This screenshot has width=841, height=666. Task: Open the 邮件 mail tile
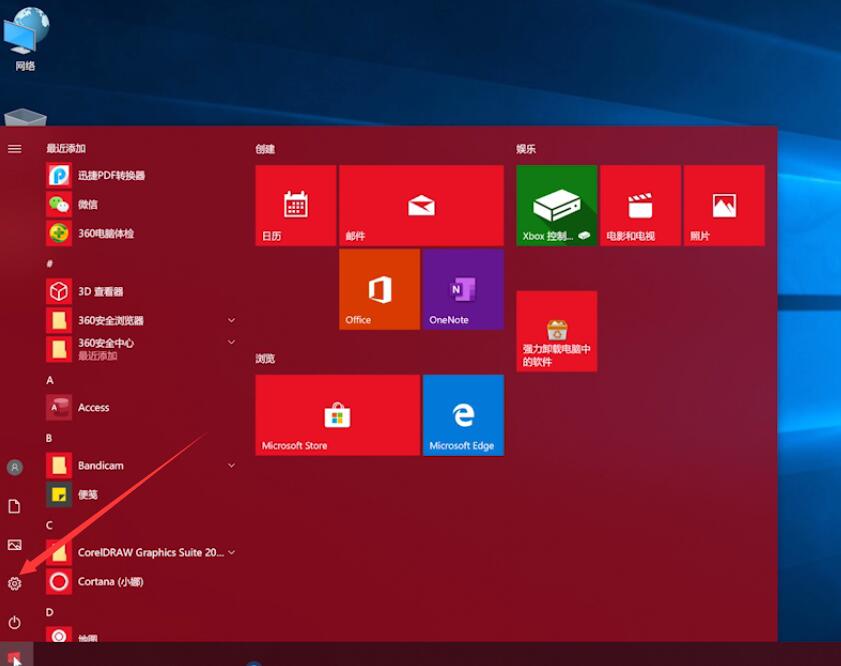point(421,205)
